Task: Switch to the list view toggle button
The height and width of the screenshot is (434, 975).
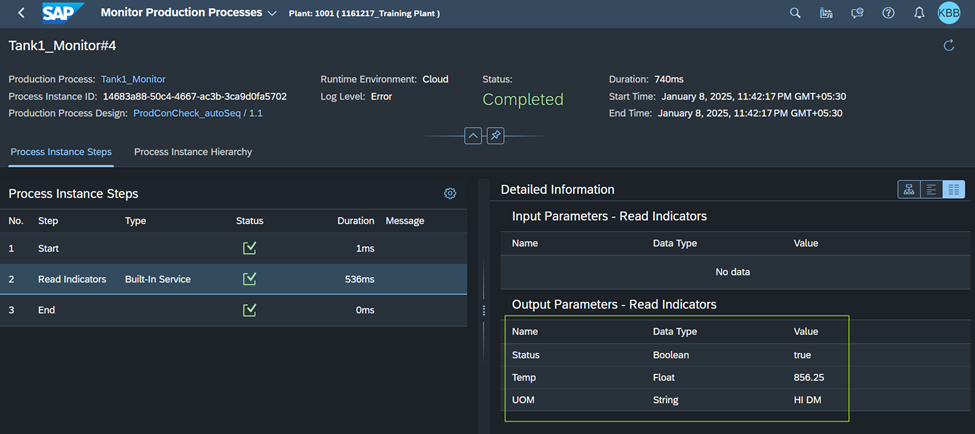Action: (931, 189)
